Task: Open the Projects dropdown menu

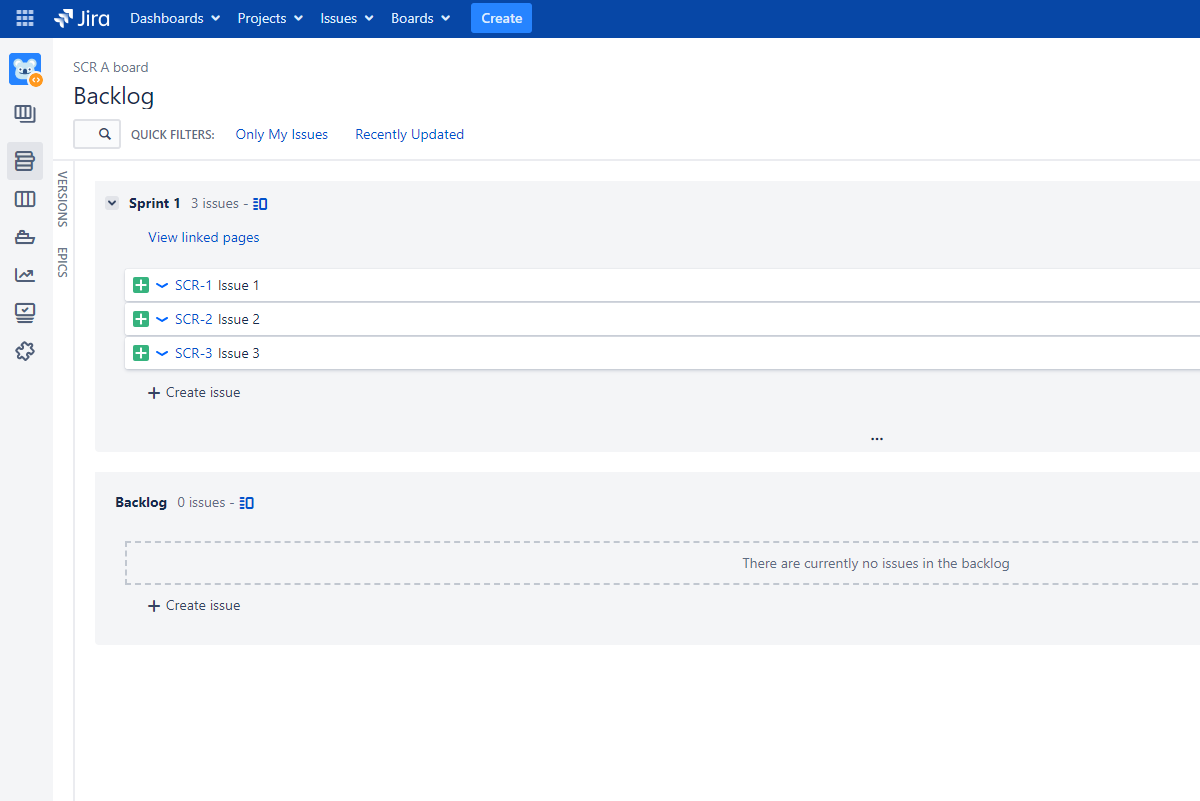Action: [x=271, y=18]
